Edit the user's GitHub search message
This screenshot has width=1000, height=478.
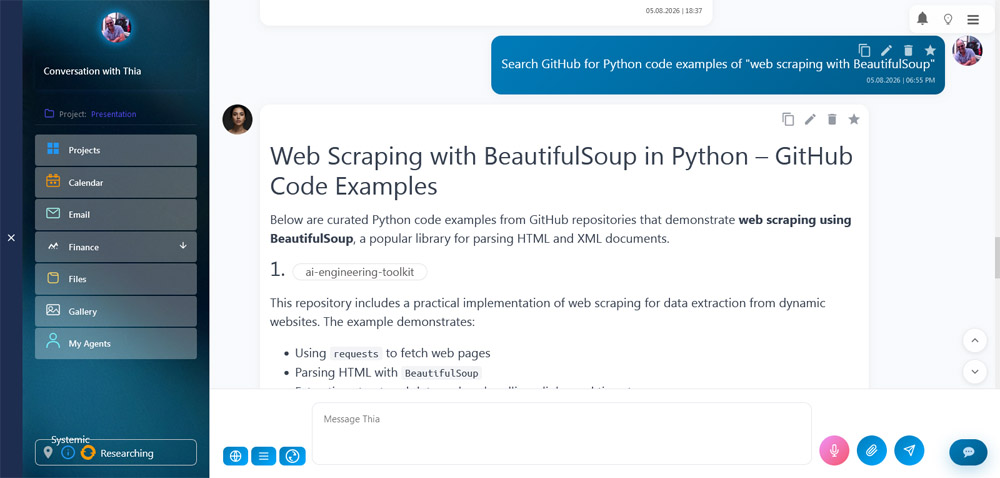pyautogui.click(x=886, y=50)
